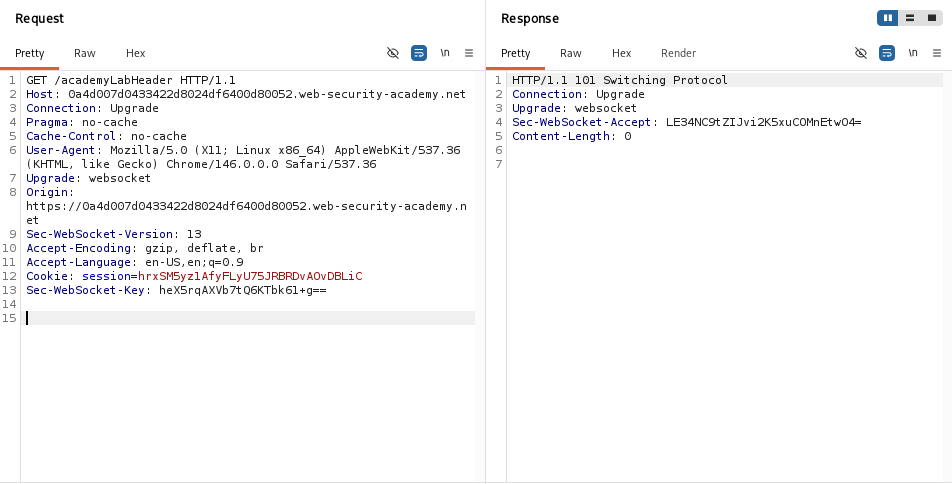Image resolution: width=952 pixels, height=484 pixels.
Task: Click the Request panel title
Action: coord(39,18)
